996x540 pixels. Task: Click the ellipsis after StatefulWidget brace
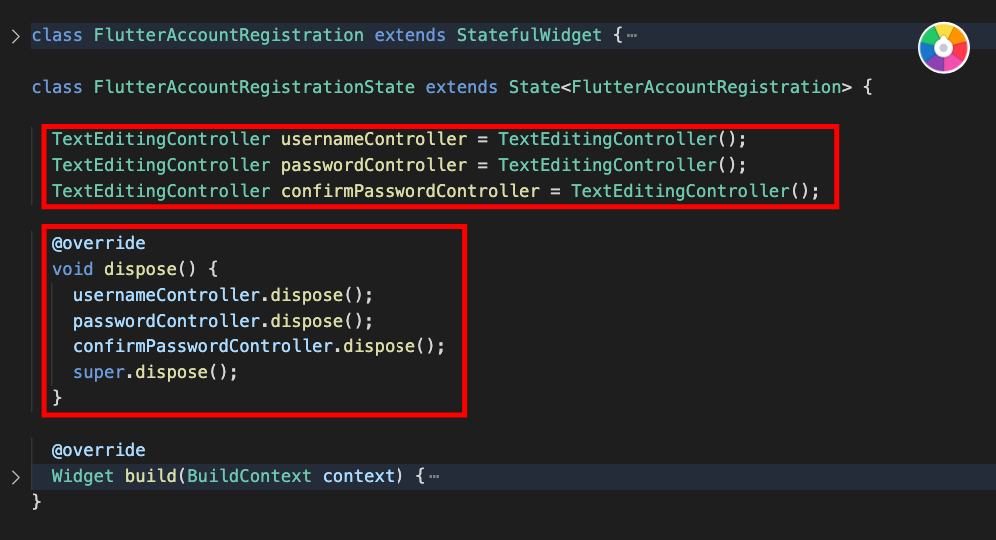point(632,36)
